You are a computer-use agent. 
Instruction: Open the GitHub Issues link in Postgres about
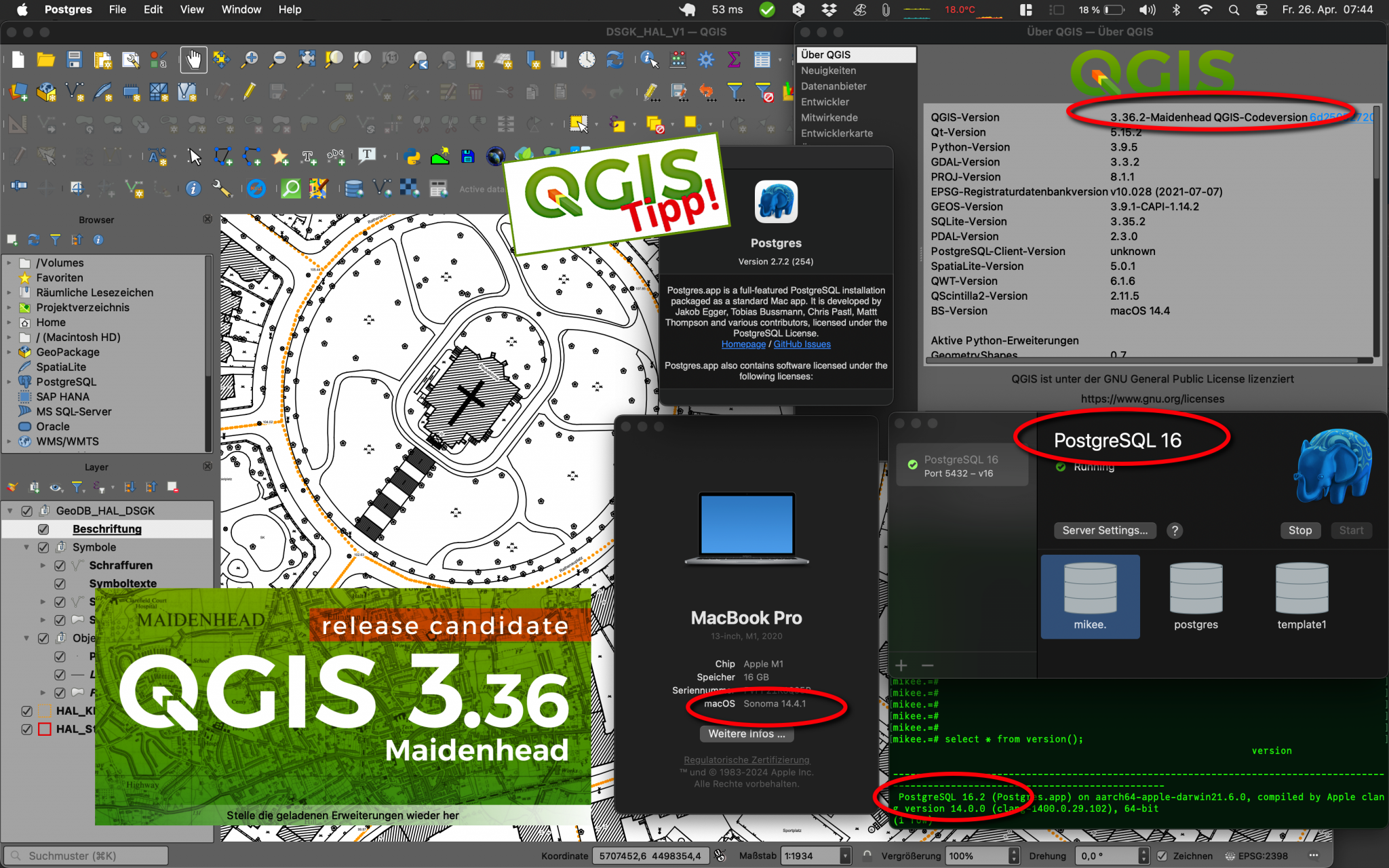pos(802,344)
